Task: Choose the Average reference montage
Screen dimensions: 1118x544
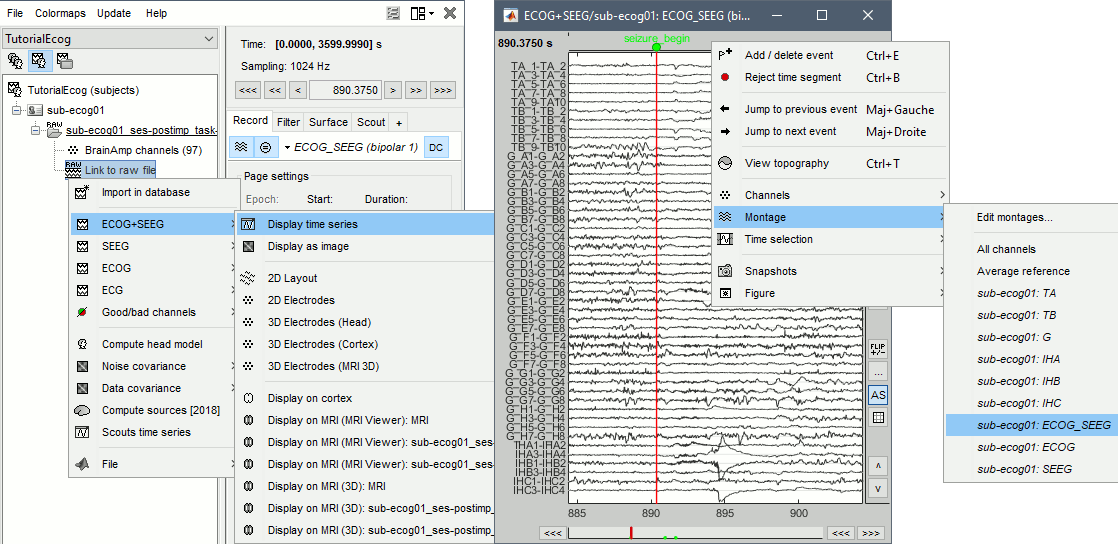Action: coord(1023,271)
